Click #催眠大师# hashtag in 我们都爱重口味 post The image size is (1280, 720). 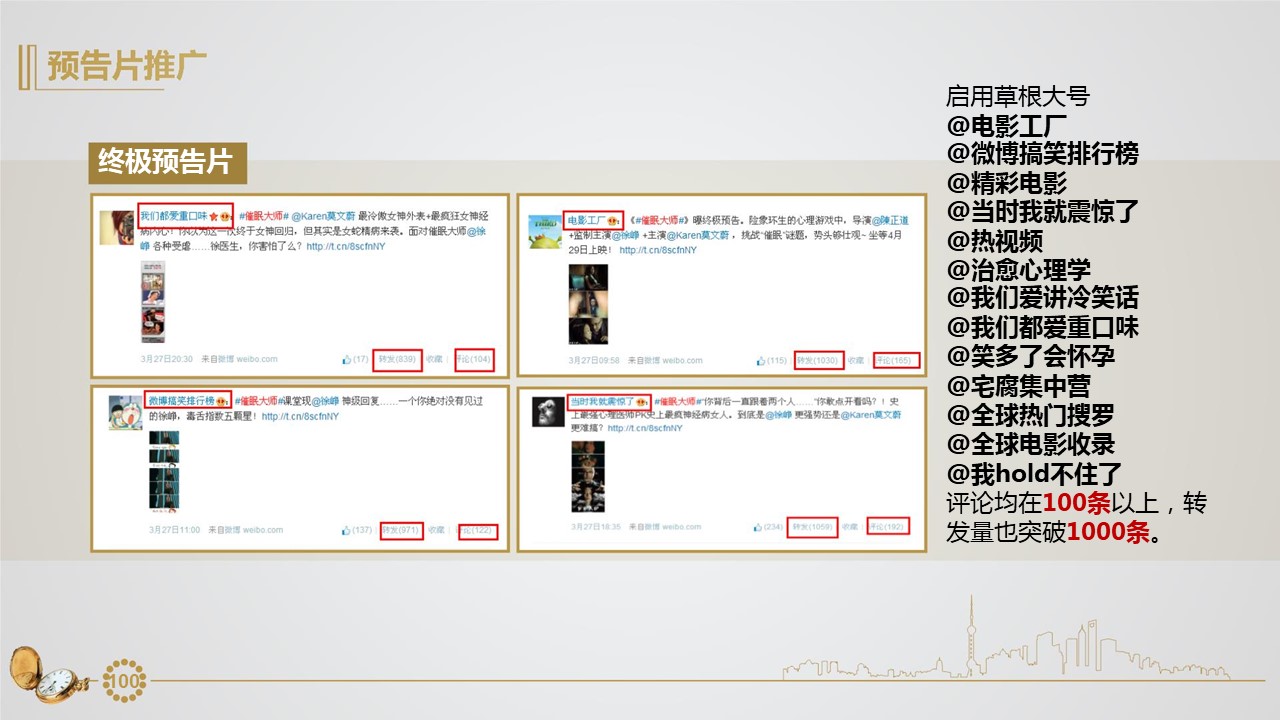(x=263, y=216)
